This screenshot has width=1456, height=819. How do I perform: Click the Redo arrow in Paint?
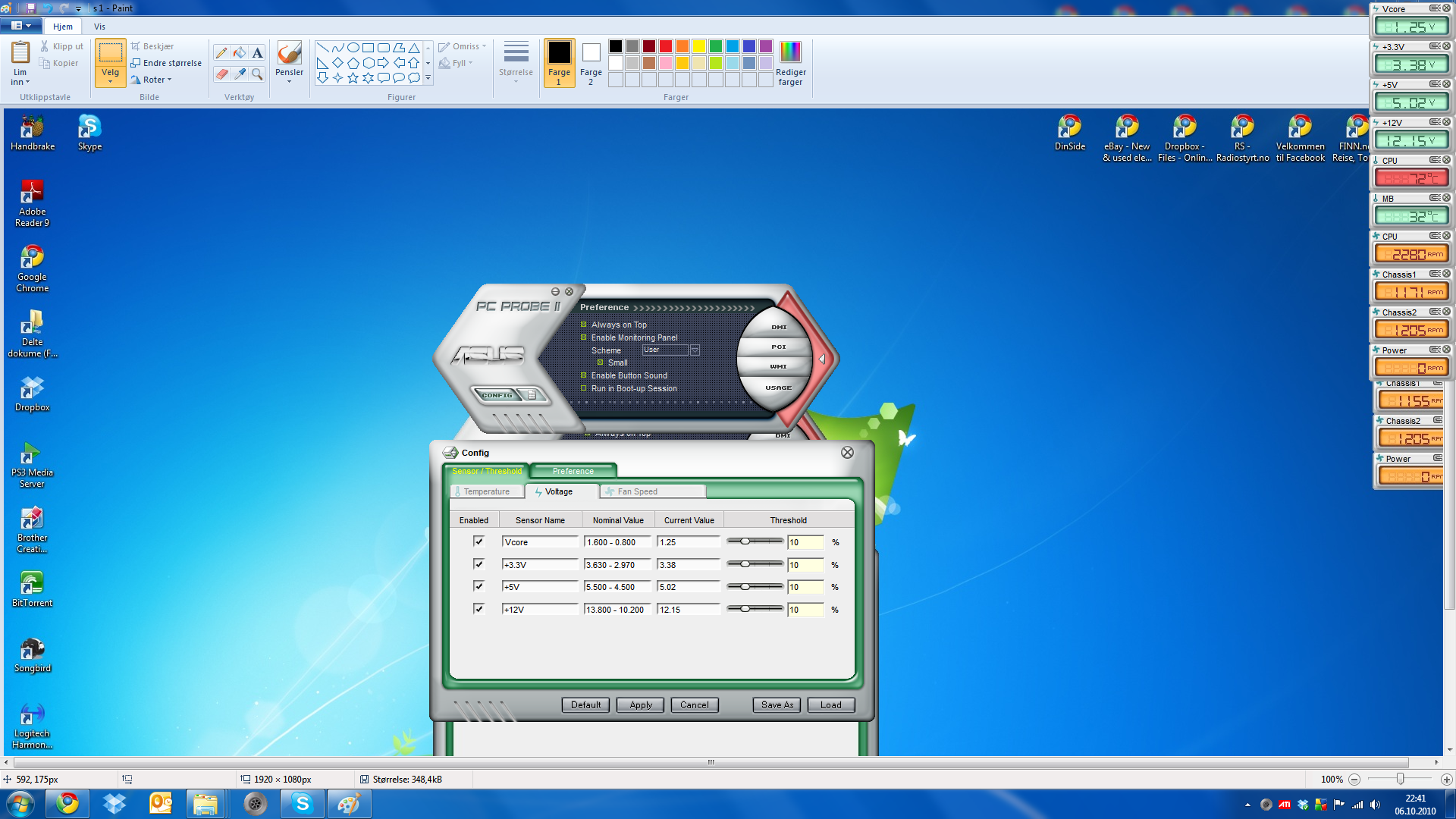(64, 8)
